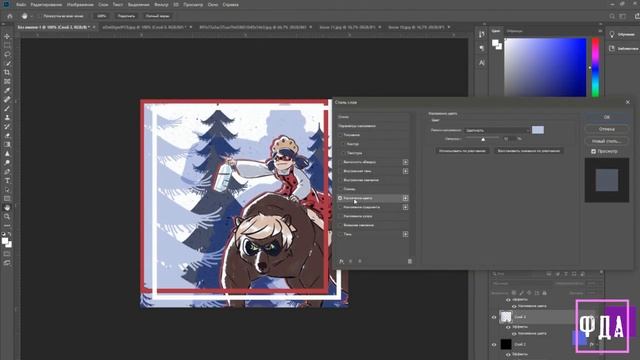Open the Обучение (Learn) panel

(623, 34)
